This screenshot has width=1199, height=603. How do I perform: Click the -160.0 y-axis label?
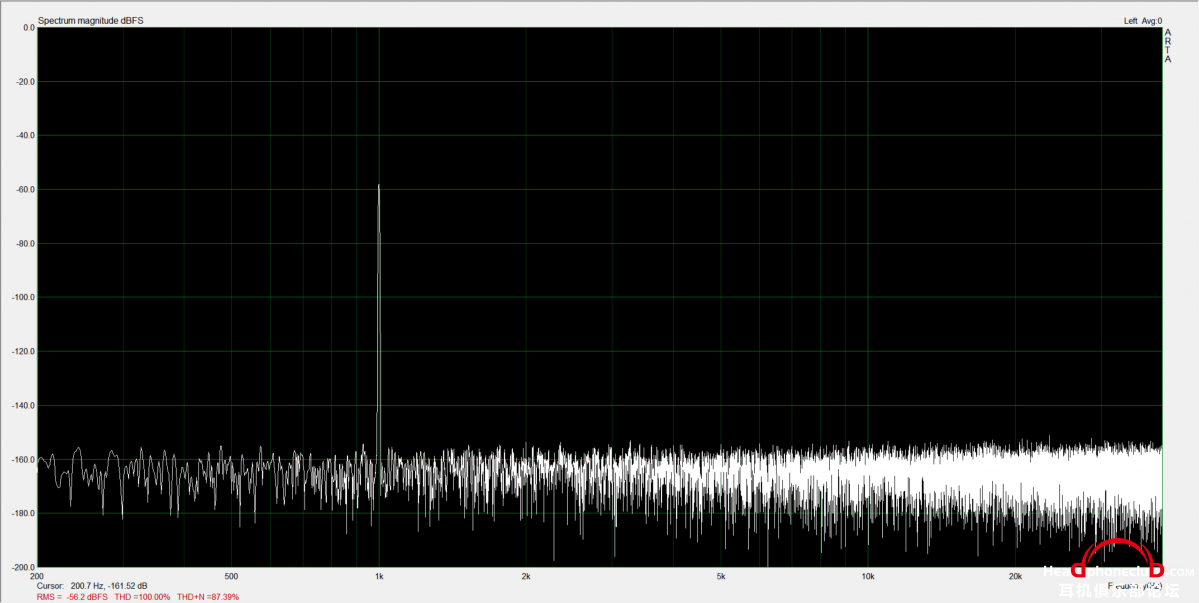tap(24, 459)
